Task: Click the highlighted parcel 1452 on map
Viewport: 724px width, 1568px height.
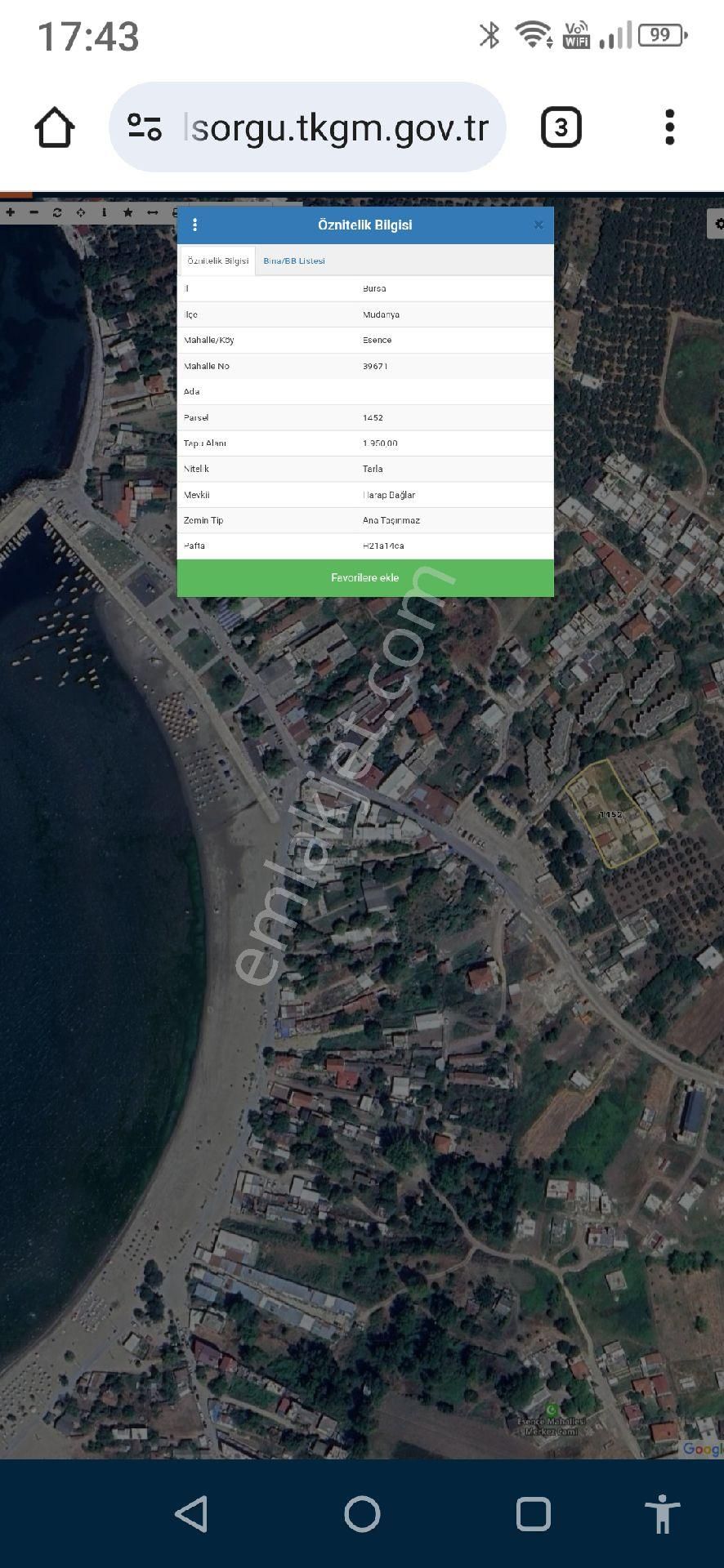Action: pyautogui.click(x=610, y=814)
